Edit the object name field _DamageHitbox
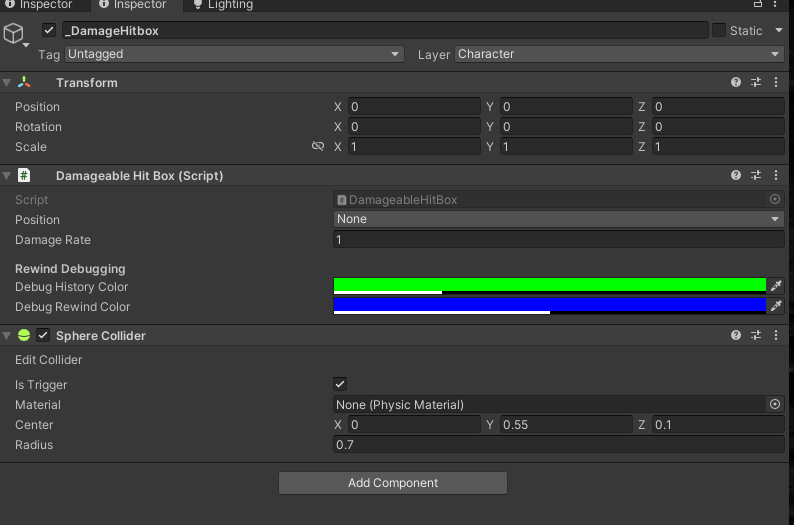 [x=385, y=30]
